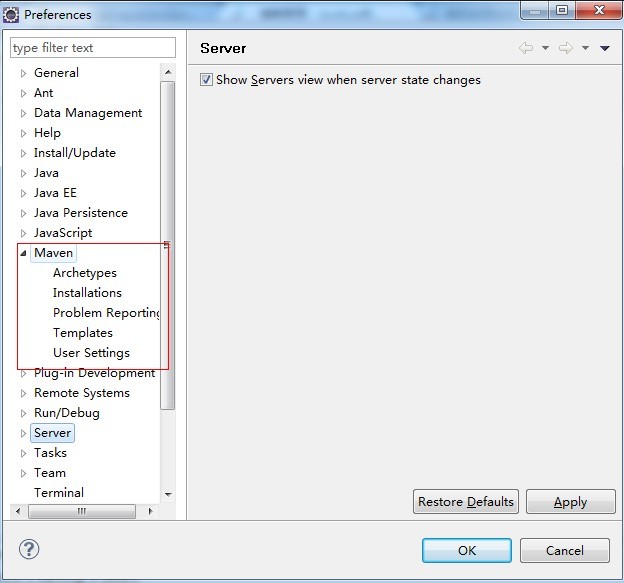This screenshot has width=624, height=583.
Task: Maximize the Preferences dialog window
Action: coord(562,10)
